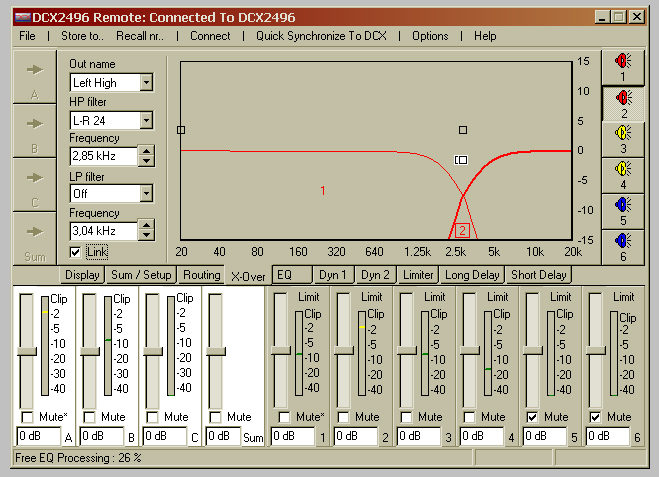The height and width of the screenshot is (477, 659).
Task: Select output 2 red speaker icon
Action: pyautogui.click(x=623, y=104)
